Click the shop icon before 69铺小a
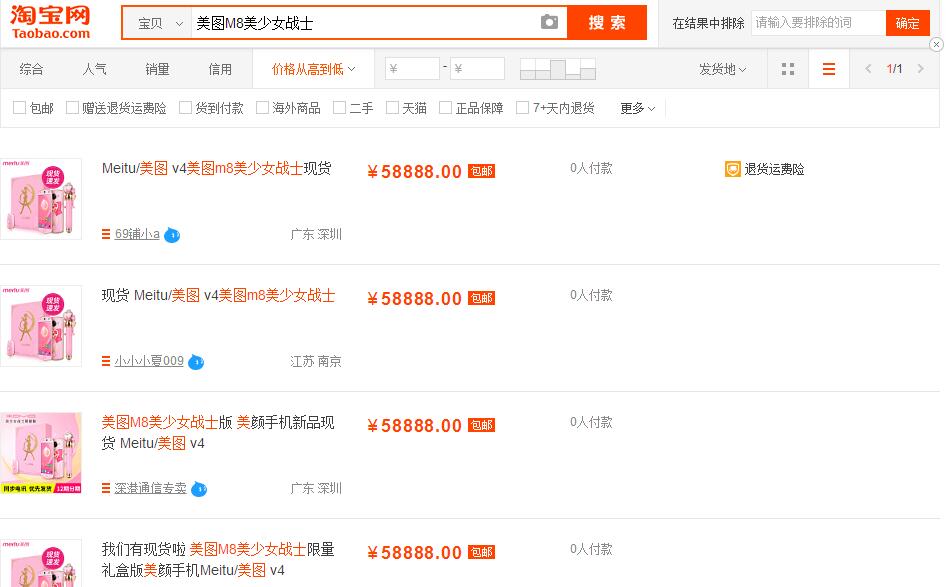This screenshot has width=946, height=587. click(x=106, y=234)
